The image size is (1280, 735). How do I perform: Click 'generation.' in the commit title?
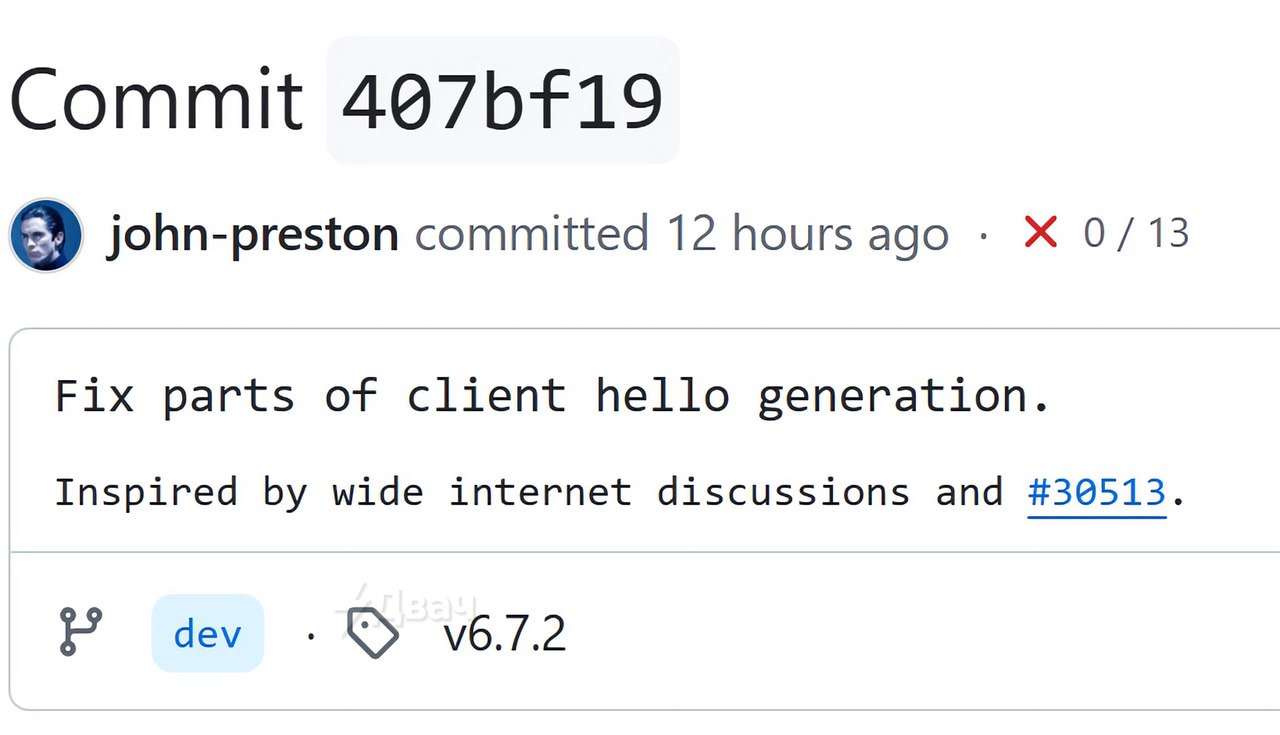[x=903, y=398]
